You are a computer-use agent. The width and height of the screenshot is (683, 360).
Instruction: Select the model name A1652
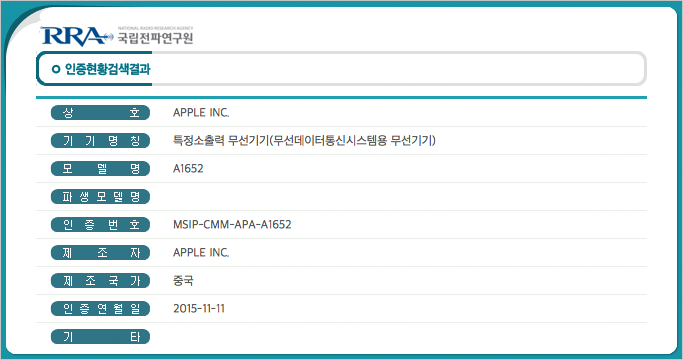(188, 169)
